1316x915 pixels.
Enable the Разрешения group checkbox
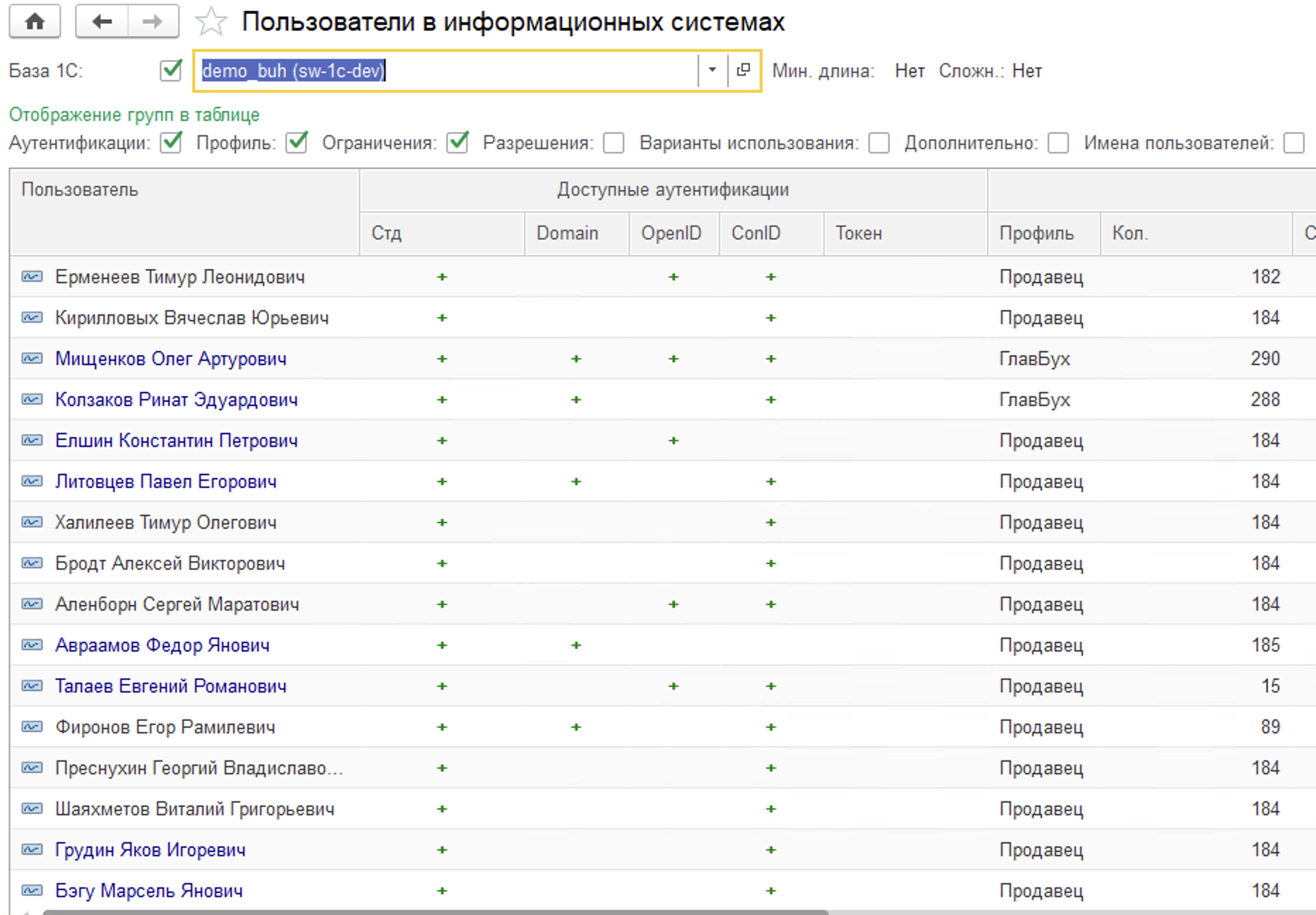point(614,143)
